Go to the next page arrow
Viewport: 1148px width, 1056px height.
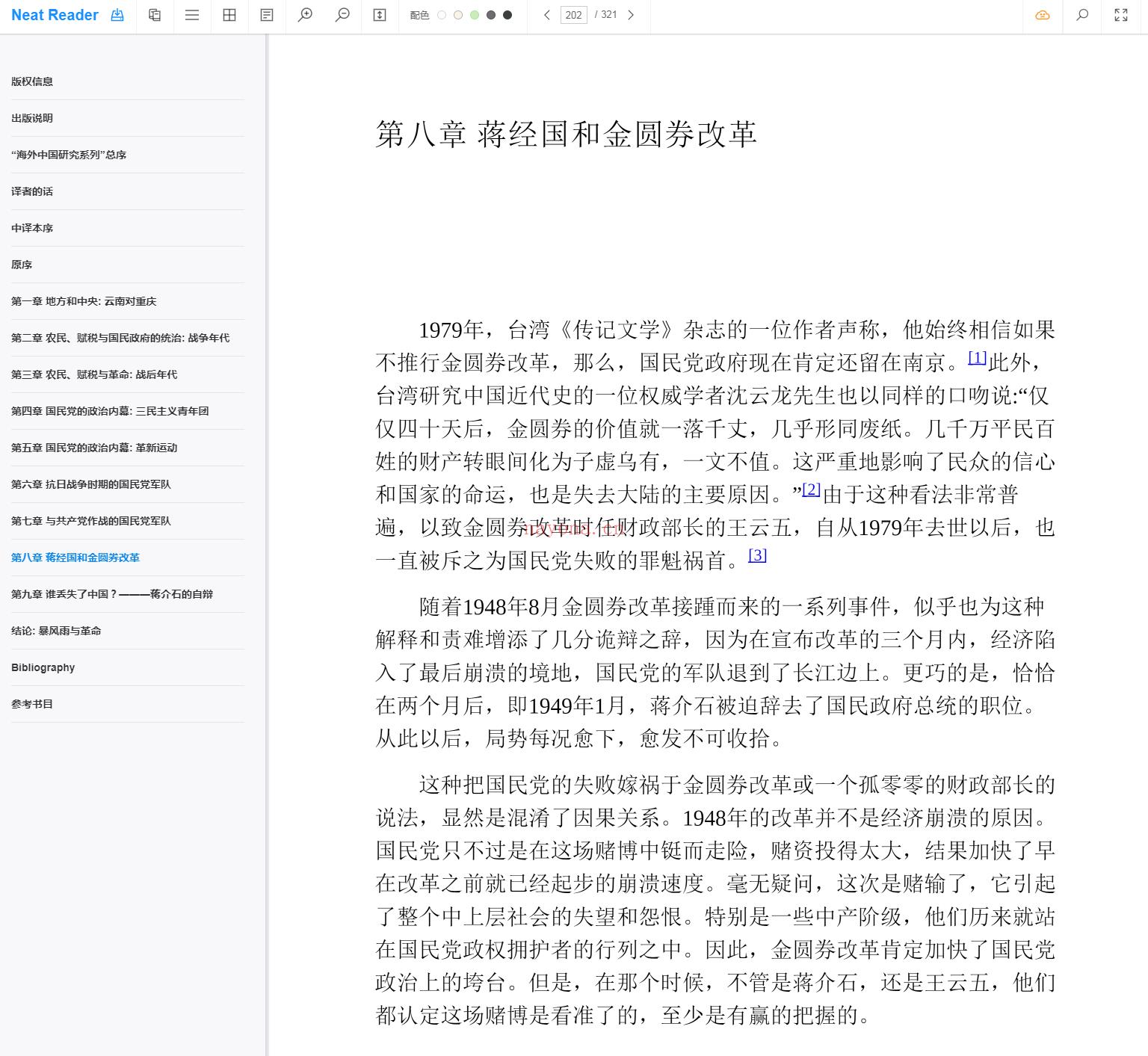[631, 15]
